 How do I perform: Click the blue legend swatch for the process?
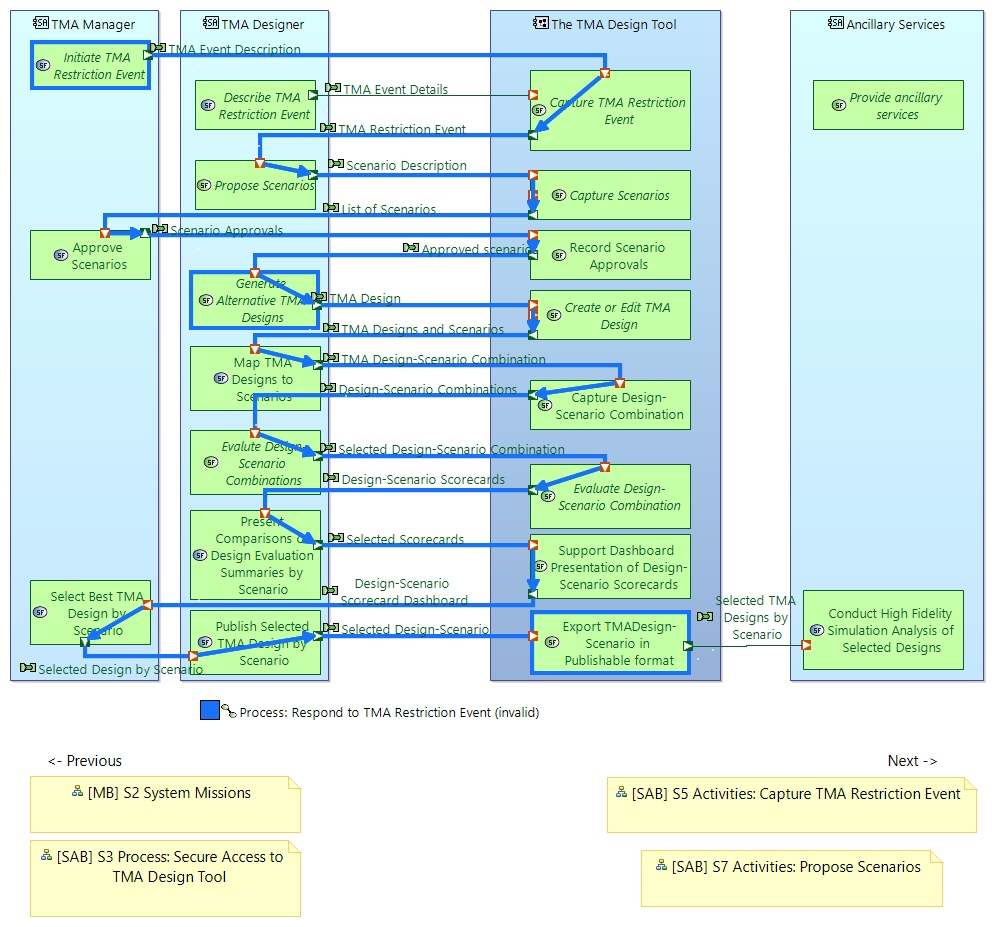point(210,710)
